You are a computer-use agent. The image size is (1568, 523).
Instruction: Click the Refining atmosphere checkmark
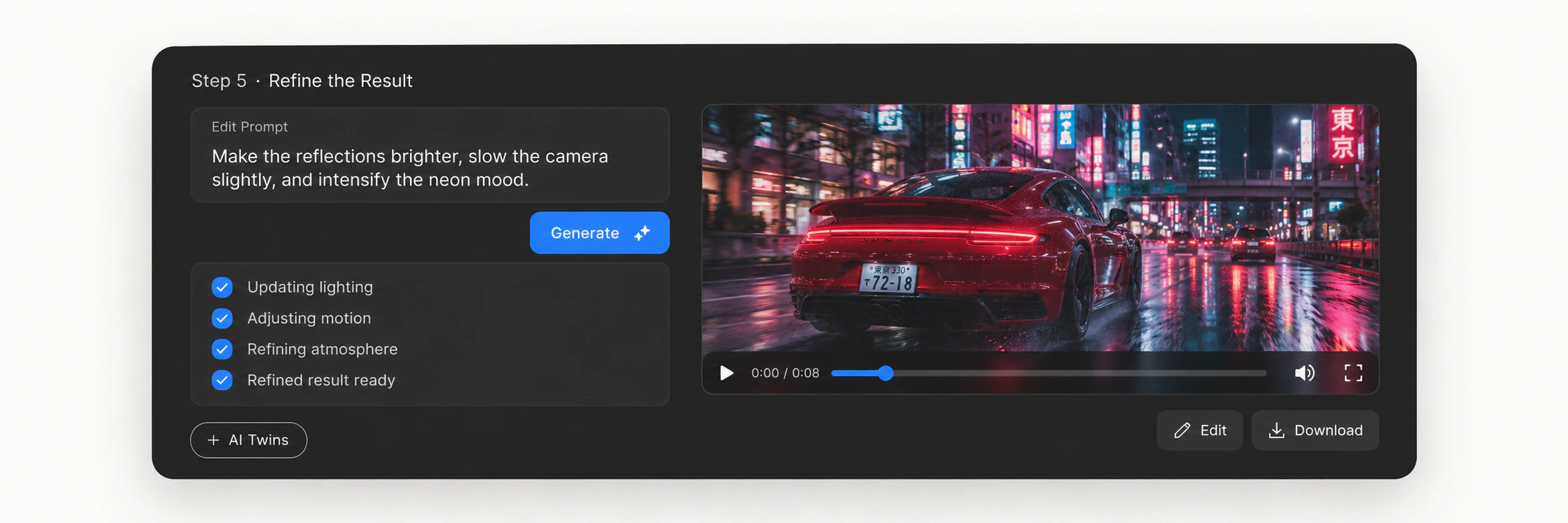tap(222, 349)
